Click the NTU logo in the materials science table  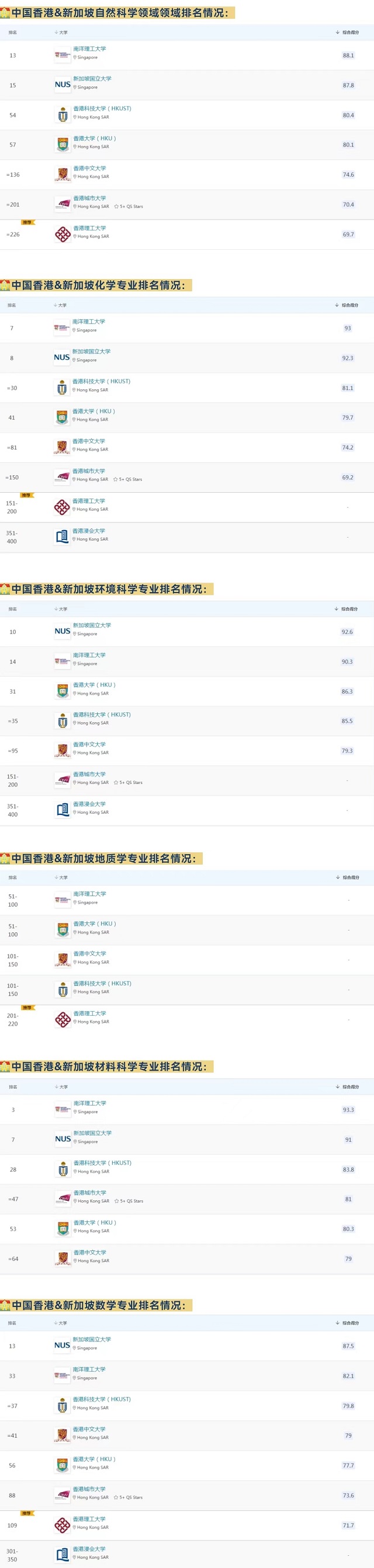click(63, 1110)
